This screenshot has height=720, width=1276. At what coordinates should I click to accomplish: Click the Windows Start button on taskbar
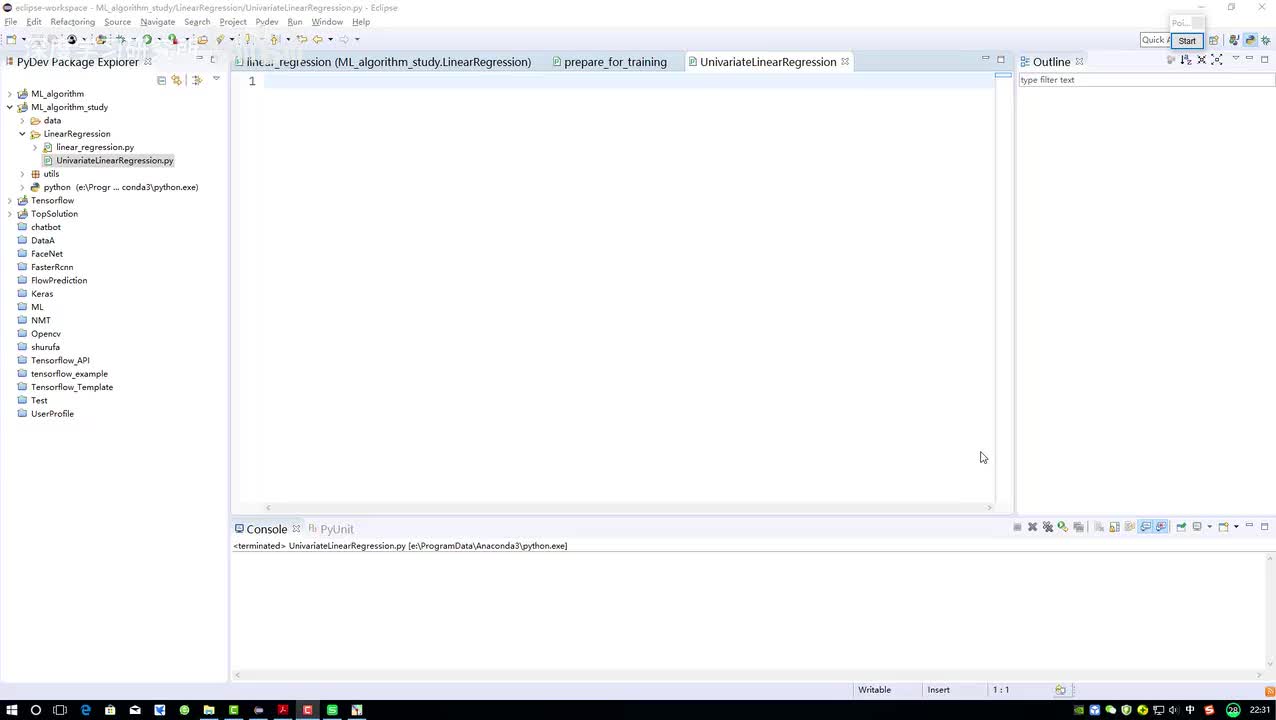pos(12,710)
